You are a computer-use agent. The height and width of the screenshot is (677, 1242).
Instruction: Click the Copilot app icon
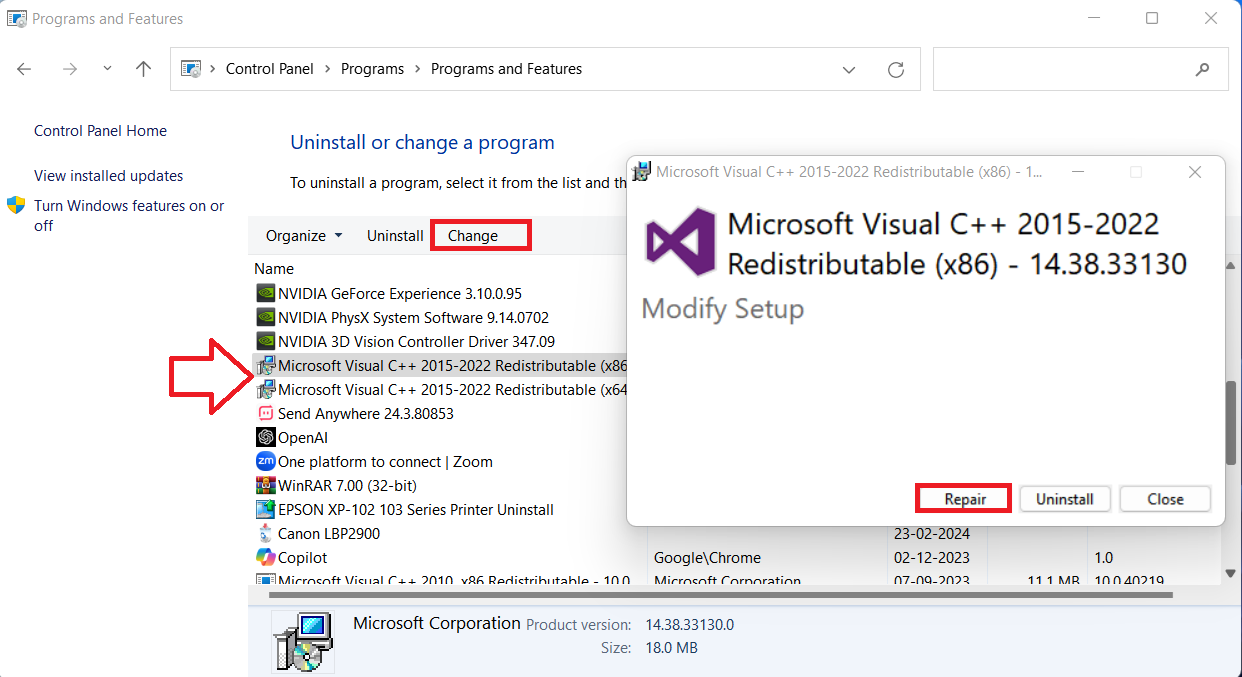tap(265, 557)
